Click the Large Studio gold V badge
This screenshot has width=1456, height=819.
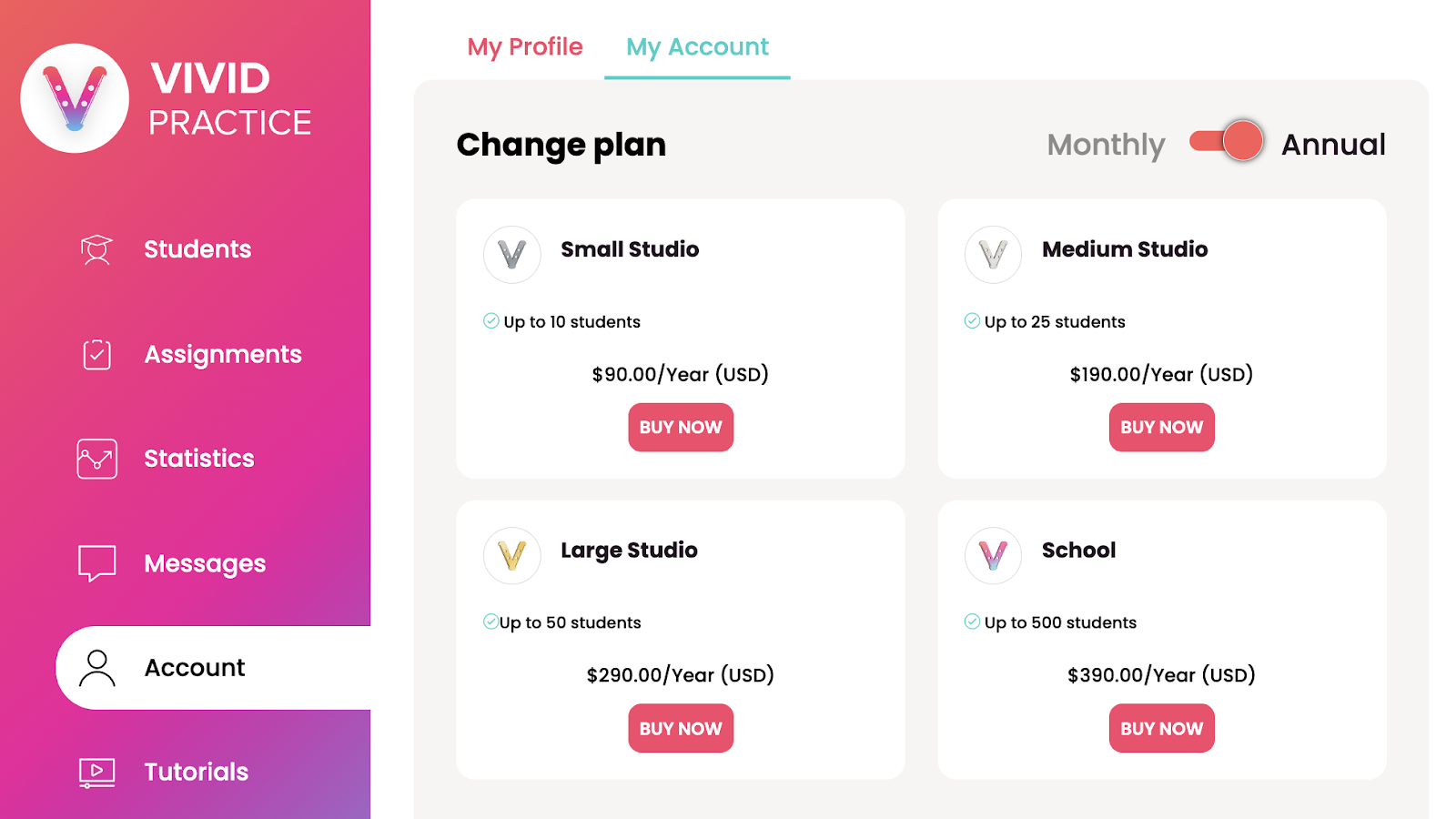click(x=512, y=555)
